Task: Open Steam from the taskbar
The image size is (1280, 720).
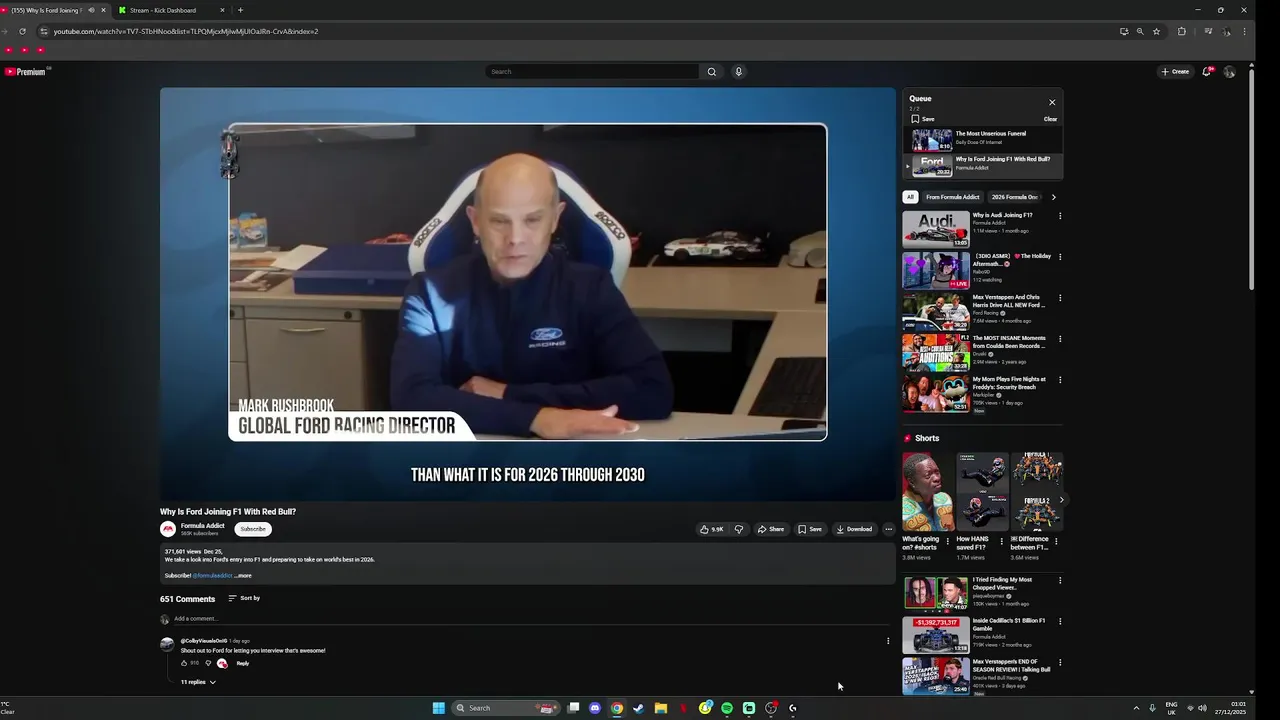Action: (x=639, y=708)
